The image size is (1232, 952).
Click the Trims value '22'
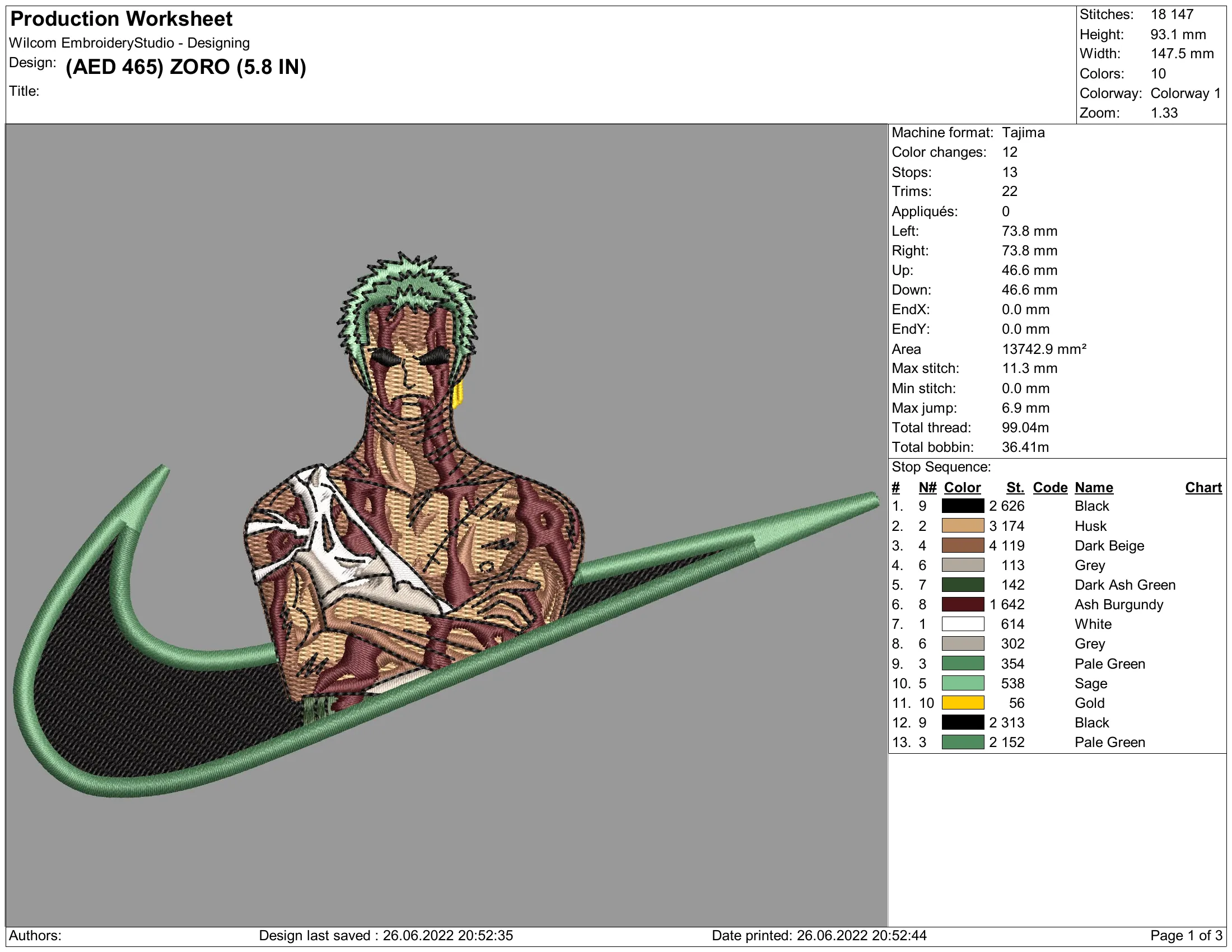coord(1010,191)
